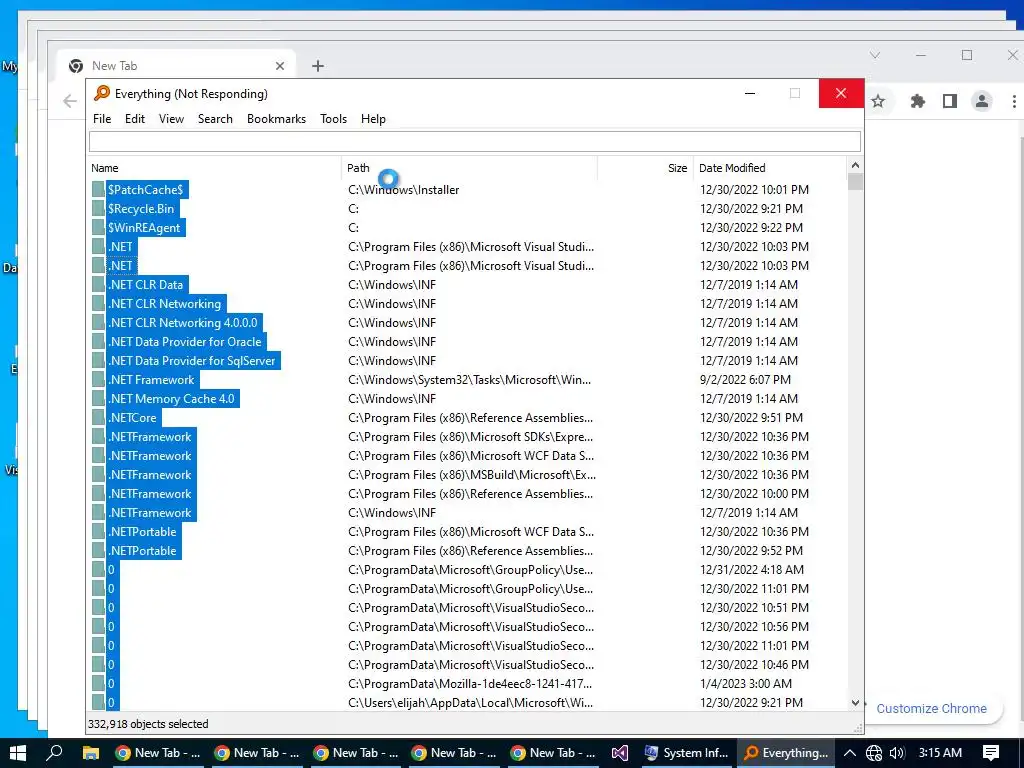Click the vertical scrollbar thumb in results
Screen dimensions: 1024x768
[x=855, y=182]
